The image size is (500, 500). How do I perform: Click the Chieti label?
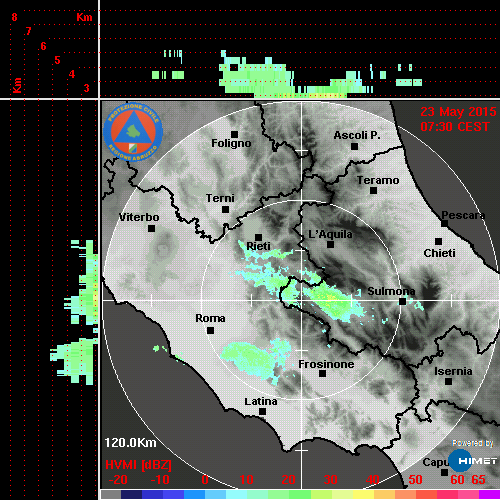tap(439, 253)
